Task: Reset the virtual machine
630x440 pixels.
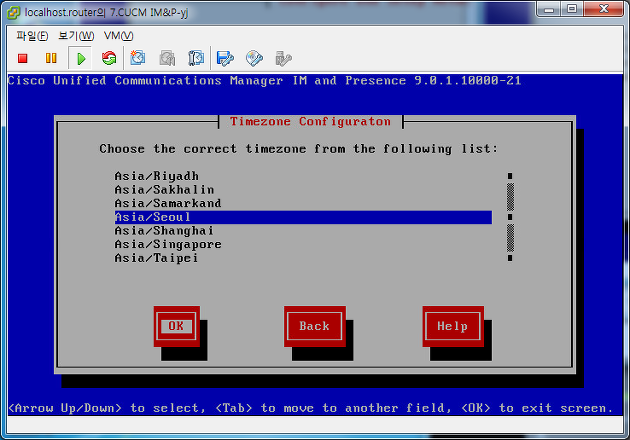Action: click(108, 59)
